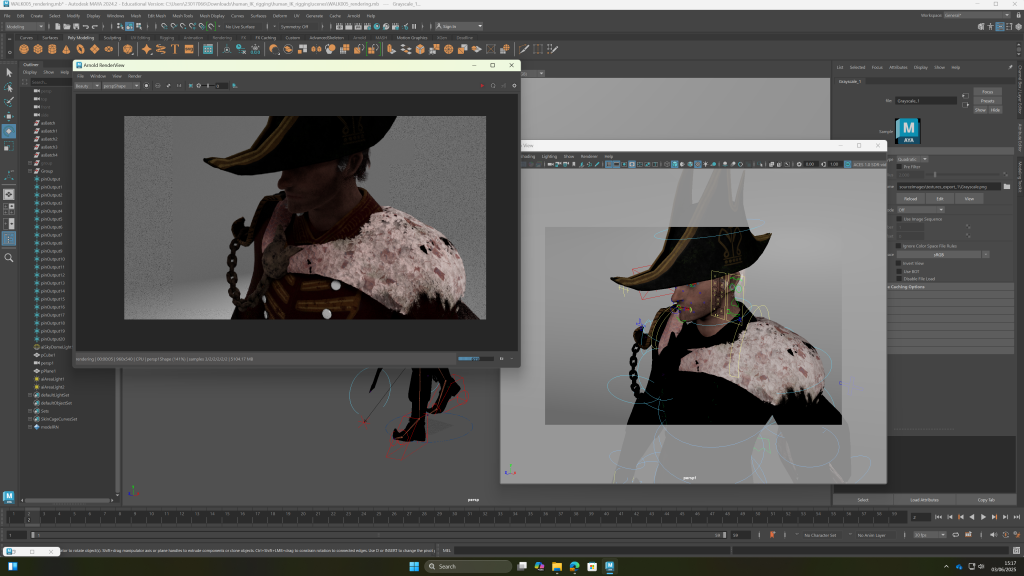The image size is (1024, 576).
Task: Click the Reload button for texture file
Action: 910,199
